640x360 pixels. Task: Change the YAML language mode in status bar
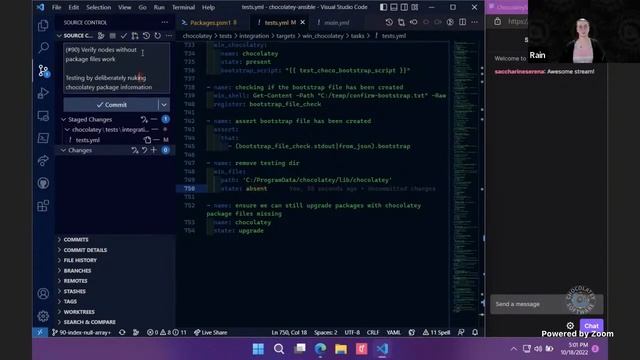(393, 332)
